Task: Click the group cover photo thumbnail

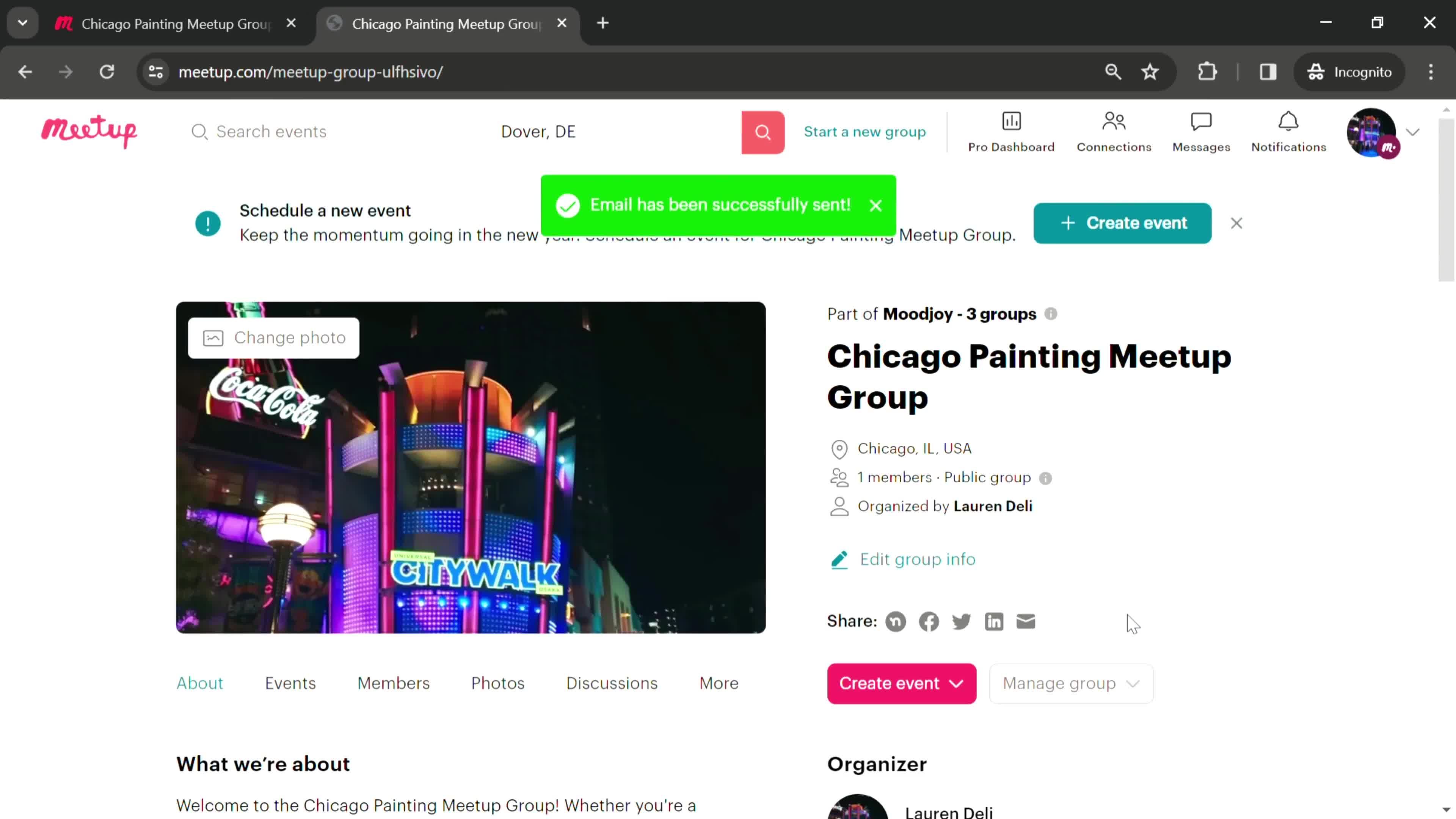Action: [471, 466]
